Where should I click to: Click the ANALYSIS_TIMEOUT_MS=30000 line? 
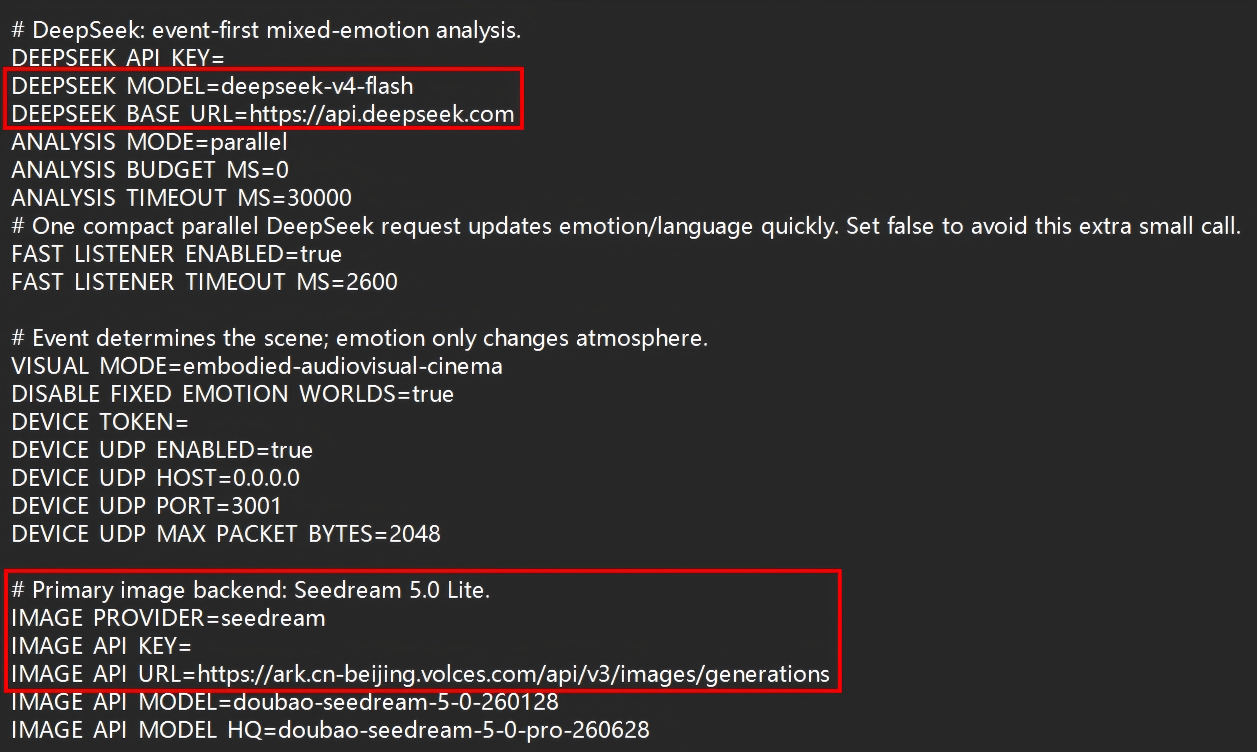tap(181, 198)
